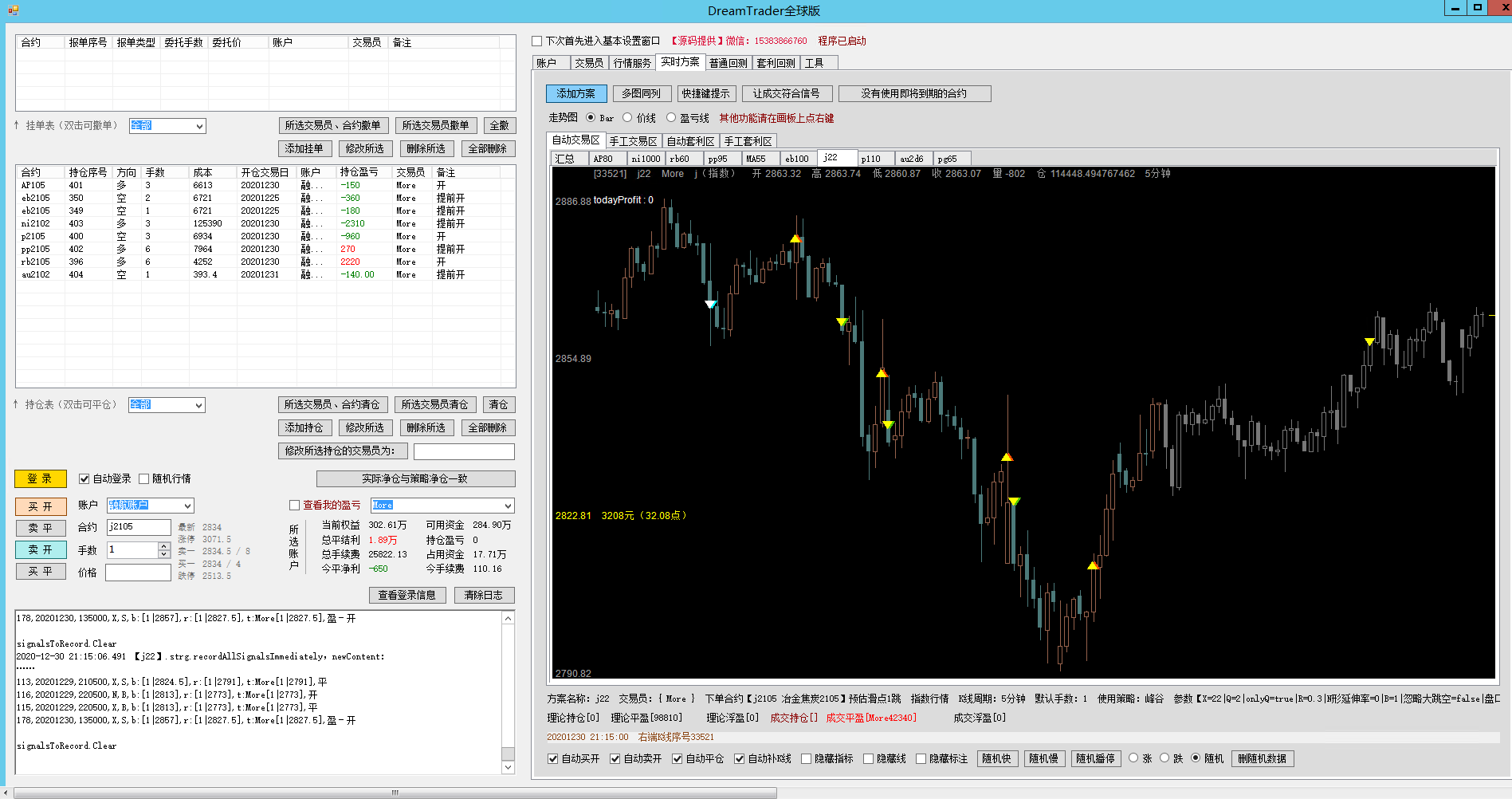The width and height of the screenshot is (1512, 799).
Task: Select 跌 radio button
Action: click(x=1164, y=758)
